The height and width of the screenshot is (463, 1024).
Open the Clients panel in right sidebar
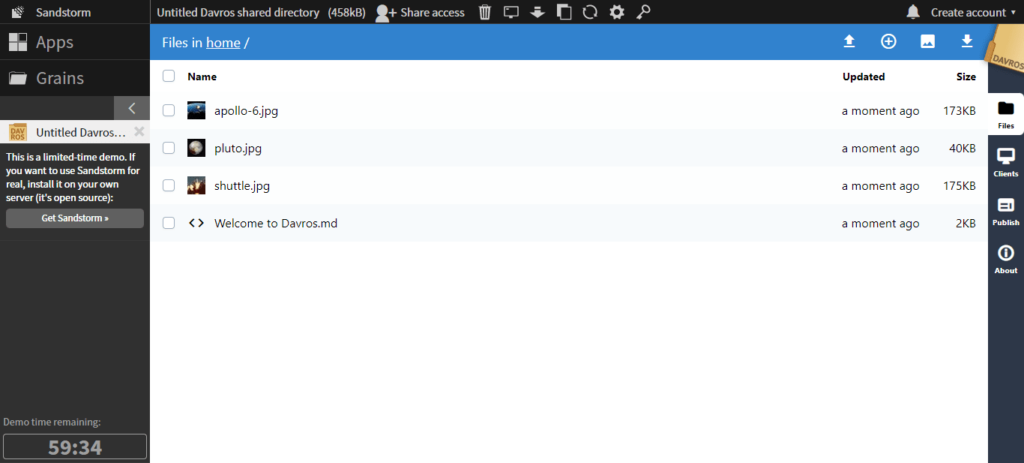(x=1006, y=163)
